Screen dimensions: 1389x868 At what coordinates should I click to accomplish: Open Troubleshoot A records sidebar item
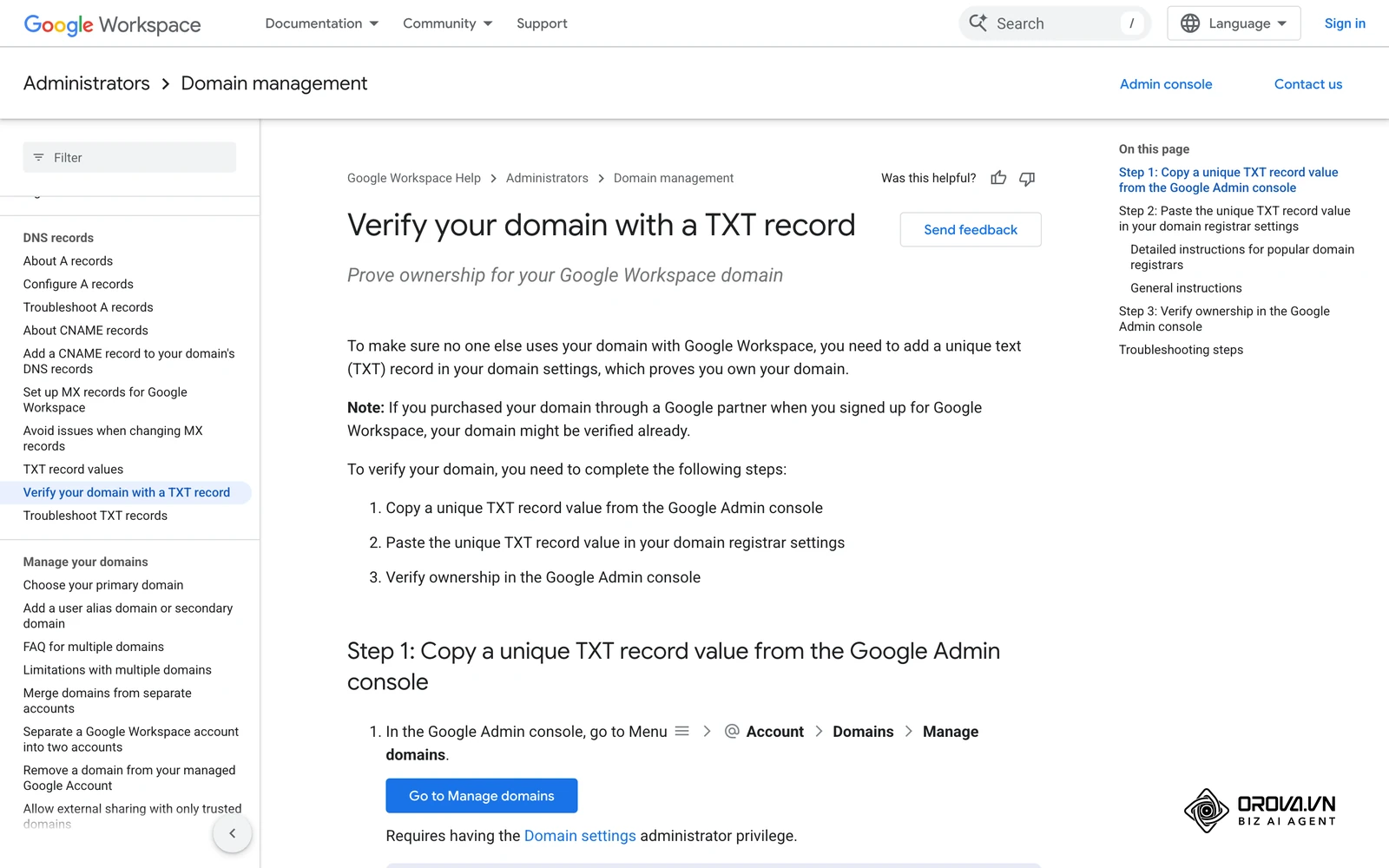(x=88, y=307)
